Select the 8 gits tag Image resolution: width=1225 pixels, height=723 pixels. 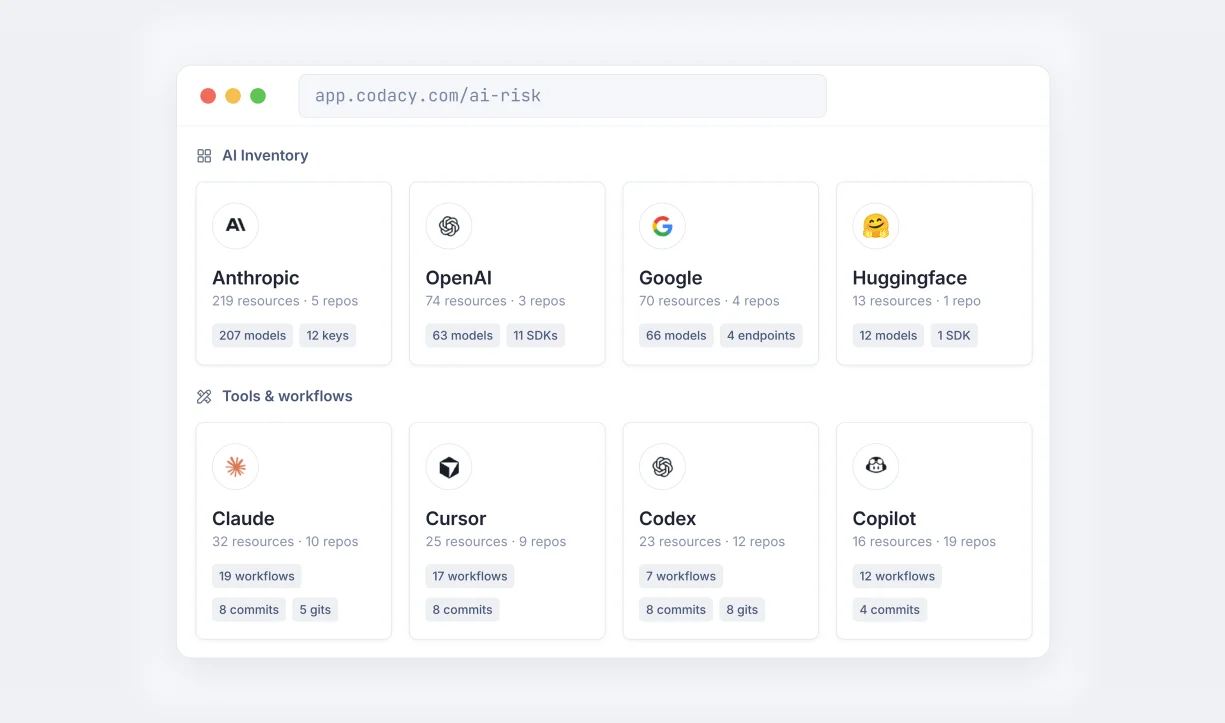tap(742, 610)
